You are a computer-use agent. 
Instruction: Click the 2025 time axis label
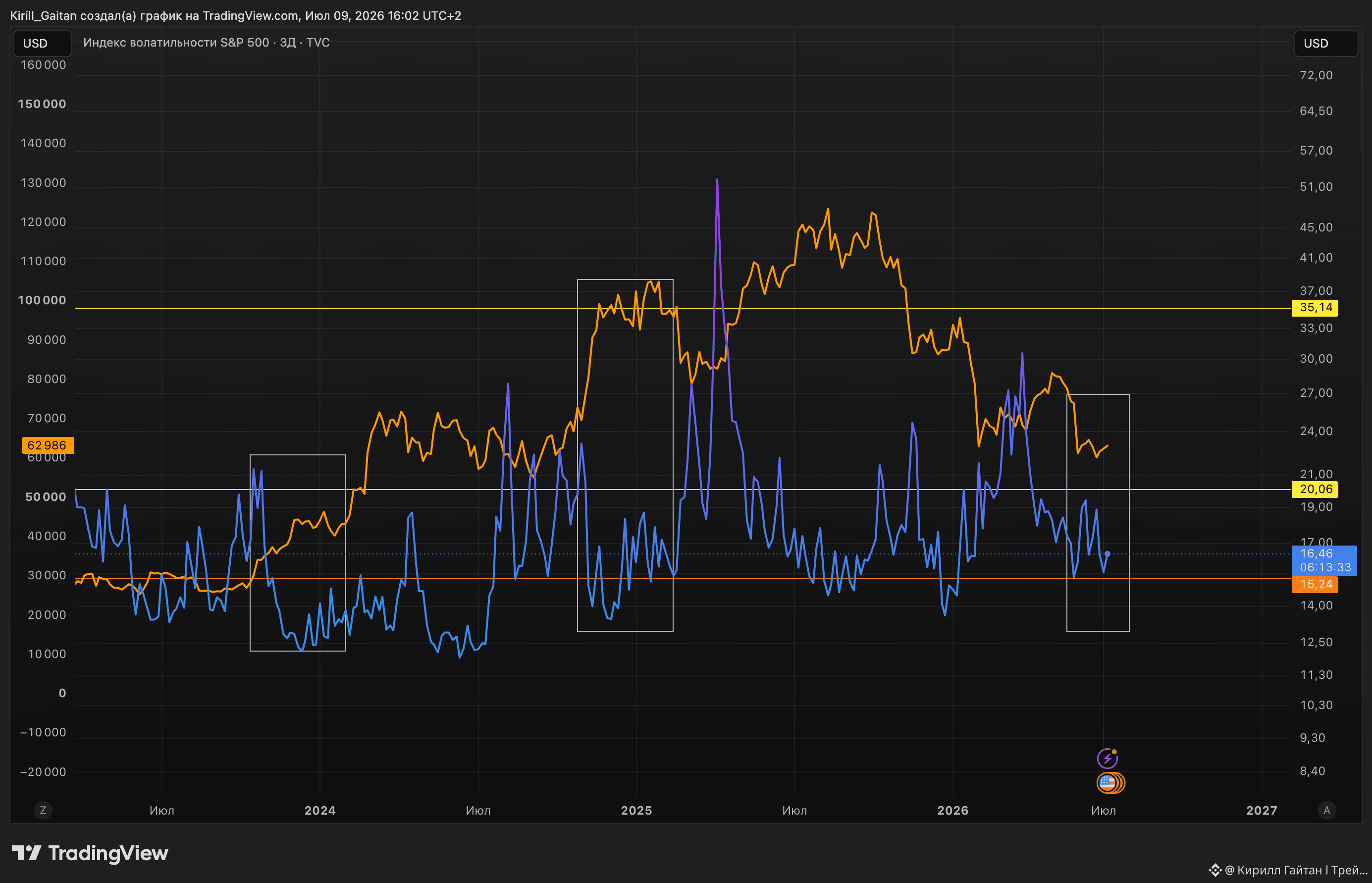(x=636, y=810)
